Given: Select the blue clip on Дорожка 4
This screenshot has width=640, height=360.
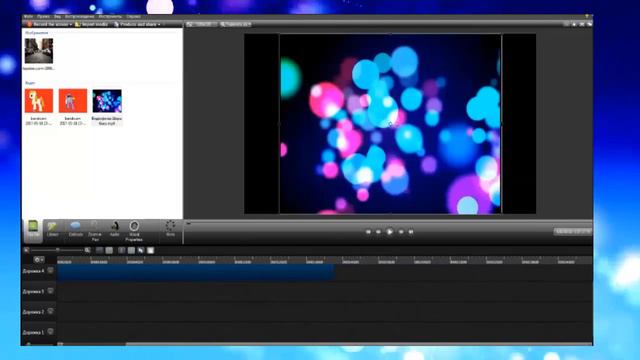Looking at the screenshot, I should pyautogui.click(x=196, y=272).
